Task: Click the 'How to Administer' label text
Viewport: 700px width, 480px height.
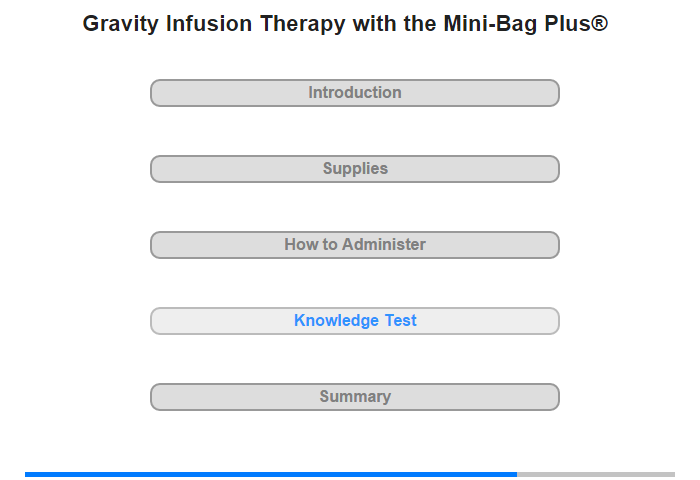Action: 355,245
